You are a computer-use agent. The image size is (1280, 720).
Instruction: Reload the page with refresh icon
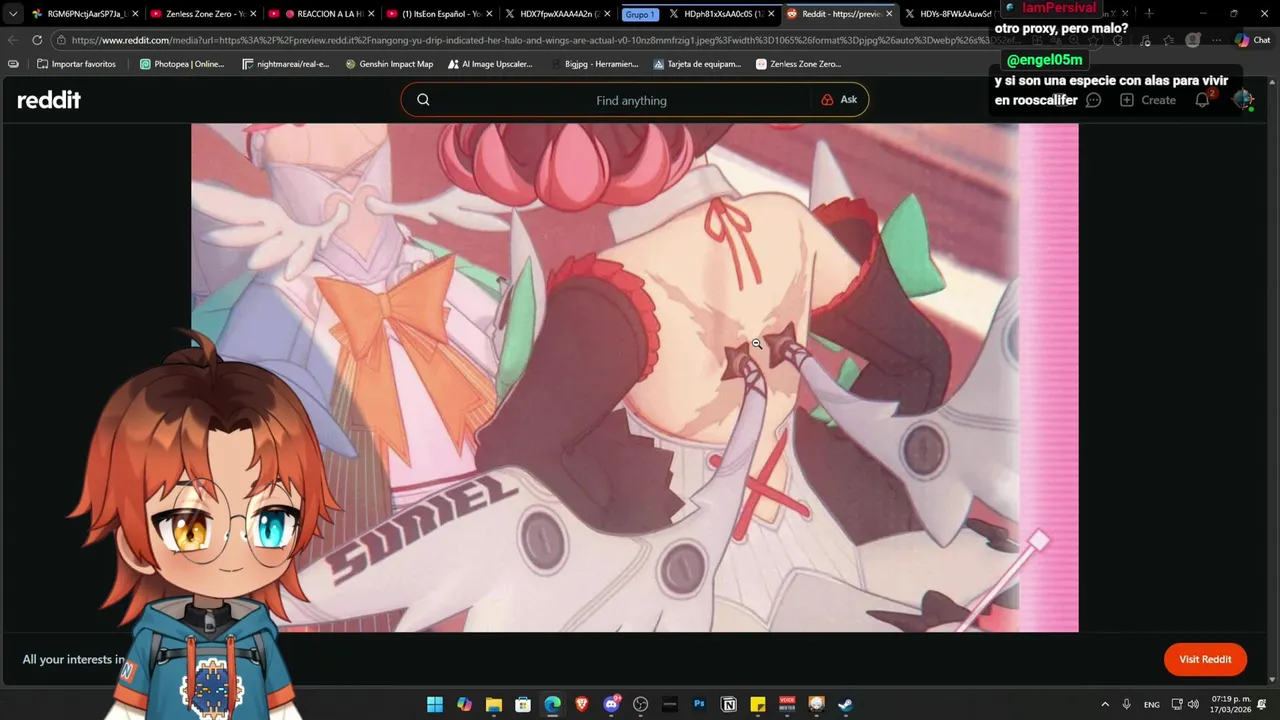(x=37, y=40)
